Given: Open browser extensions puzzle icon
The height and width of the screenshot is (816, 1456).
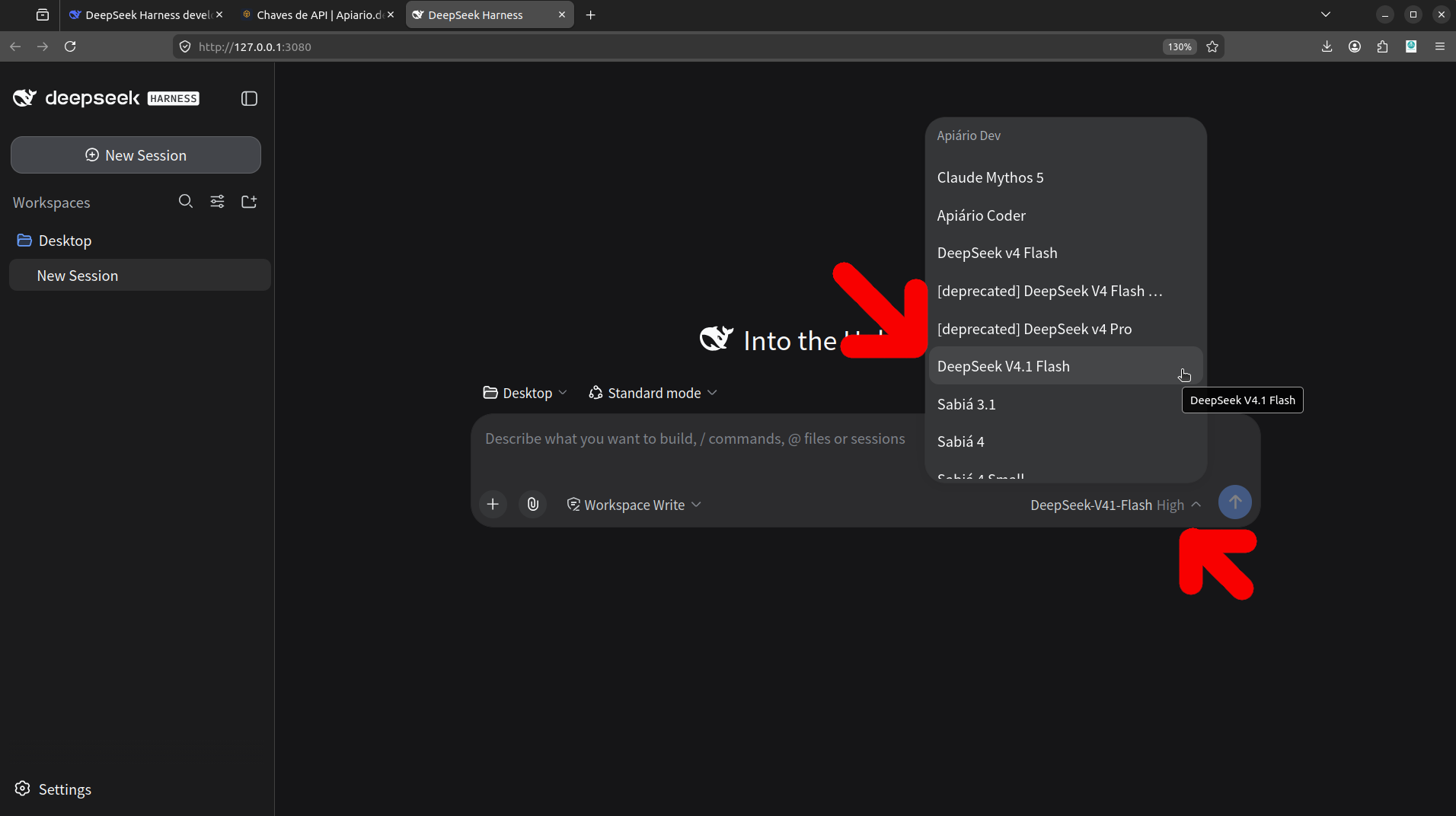Looking at the screenshot, I should [x=1383, y=46].
